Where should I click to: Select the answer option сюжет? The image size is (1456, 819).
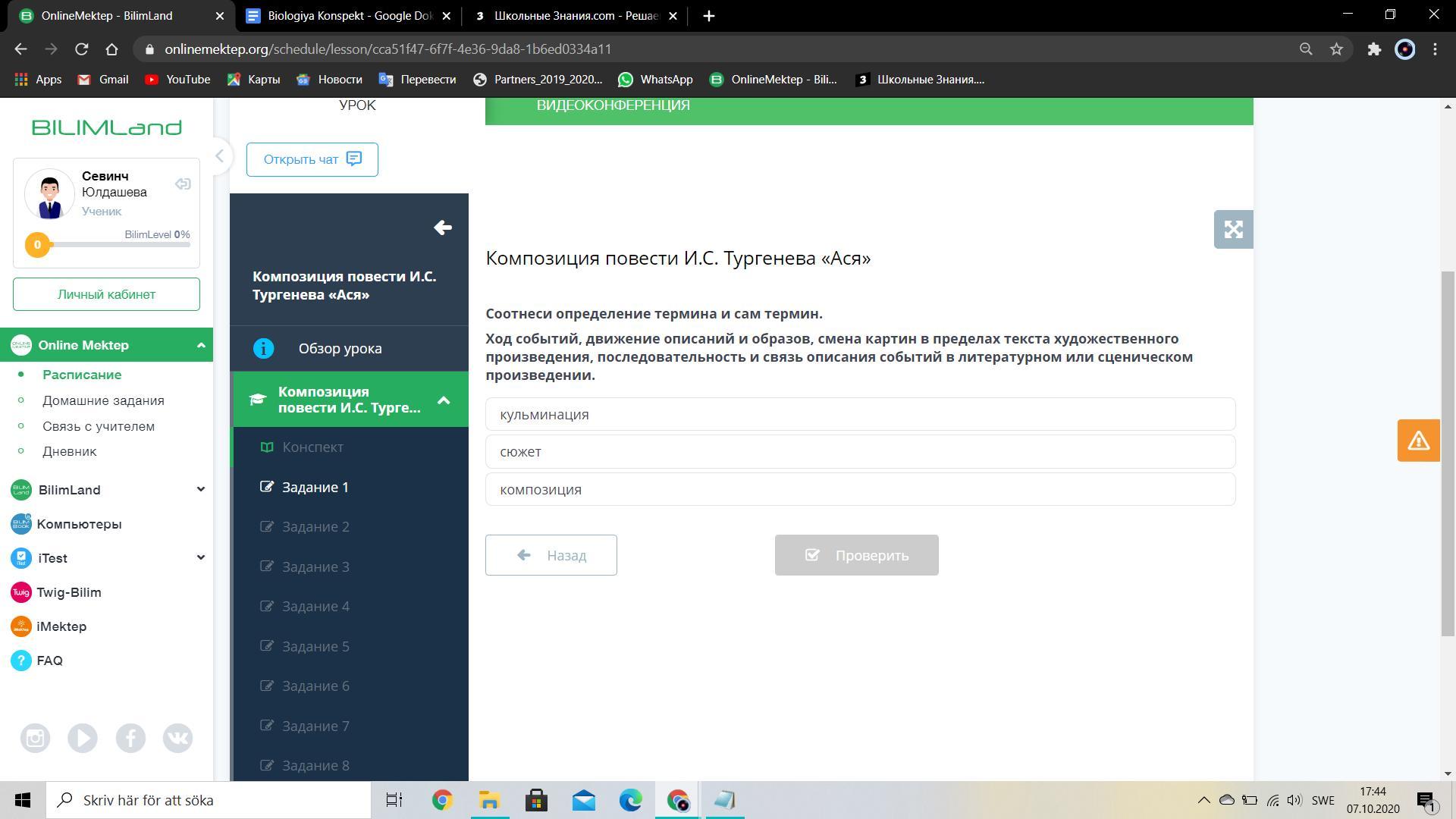pyautogui.click(x=860, y=452)
